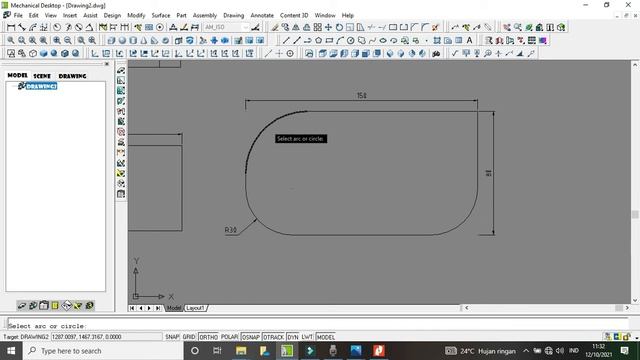The image size is (640, 360).
Task: Open the Content 3D menu
Action: coord(294,16)
